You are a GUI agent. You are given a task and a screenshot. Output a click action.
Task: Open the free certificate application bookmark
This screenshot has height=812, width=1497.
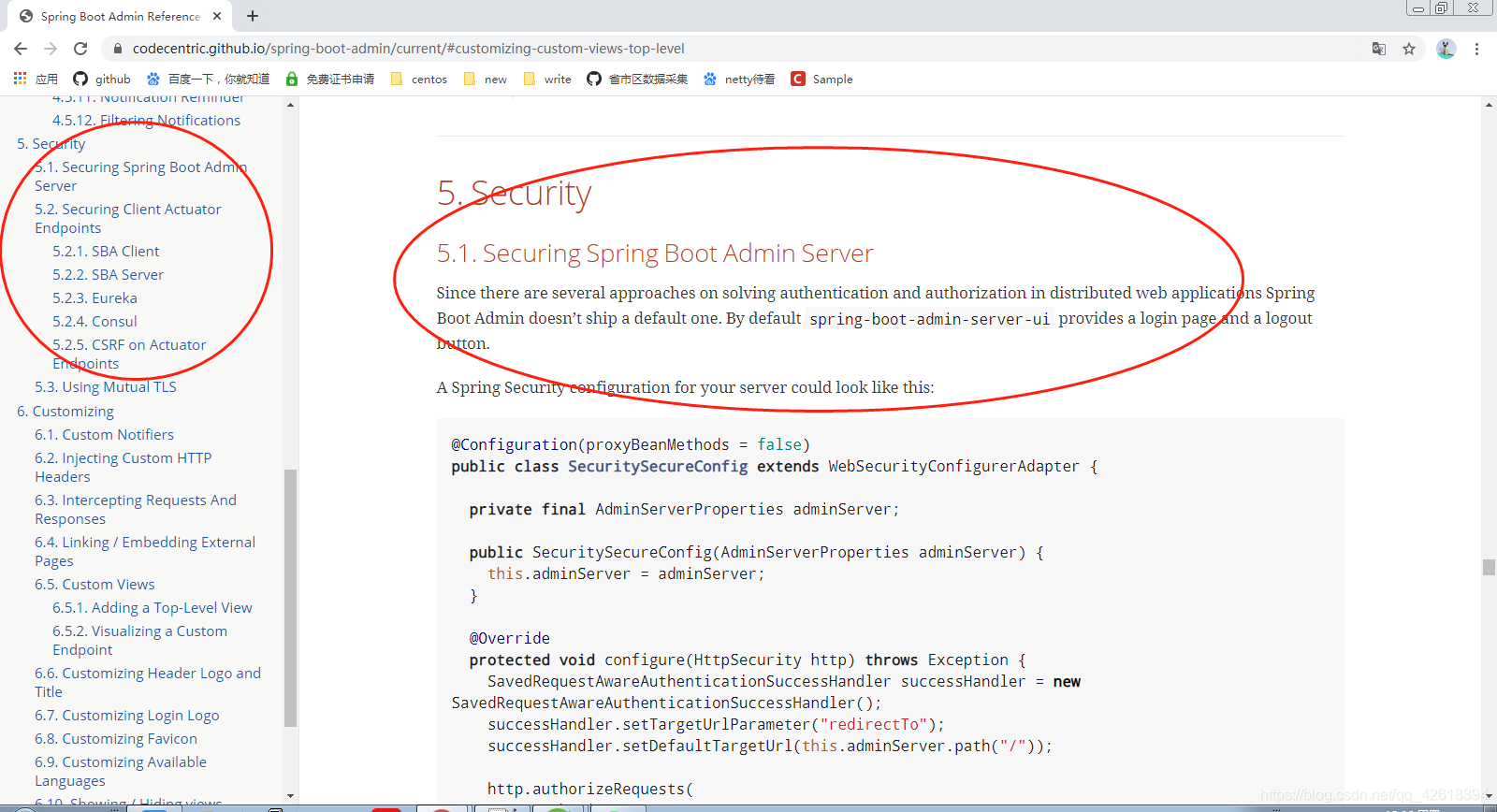[x=329, y=79]
